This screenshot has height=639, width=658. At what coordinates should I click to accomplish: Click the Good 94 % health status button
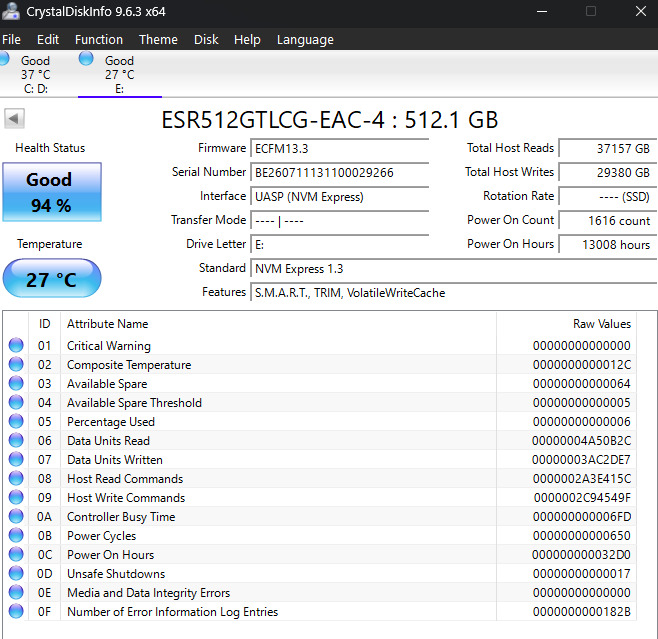click(49, 192)
